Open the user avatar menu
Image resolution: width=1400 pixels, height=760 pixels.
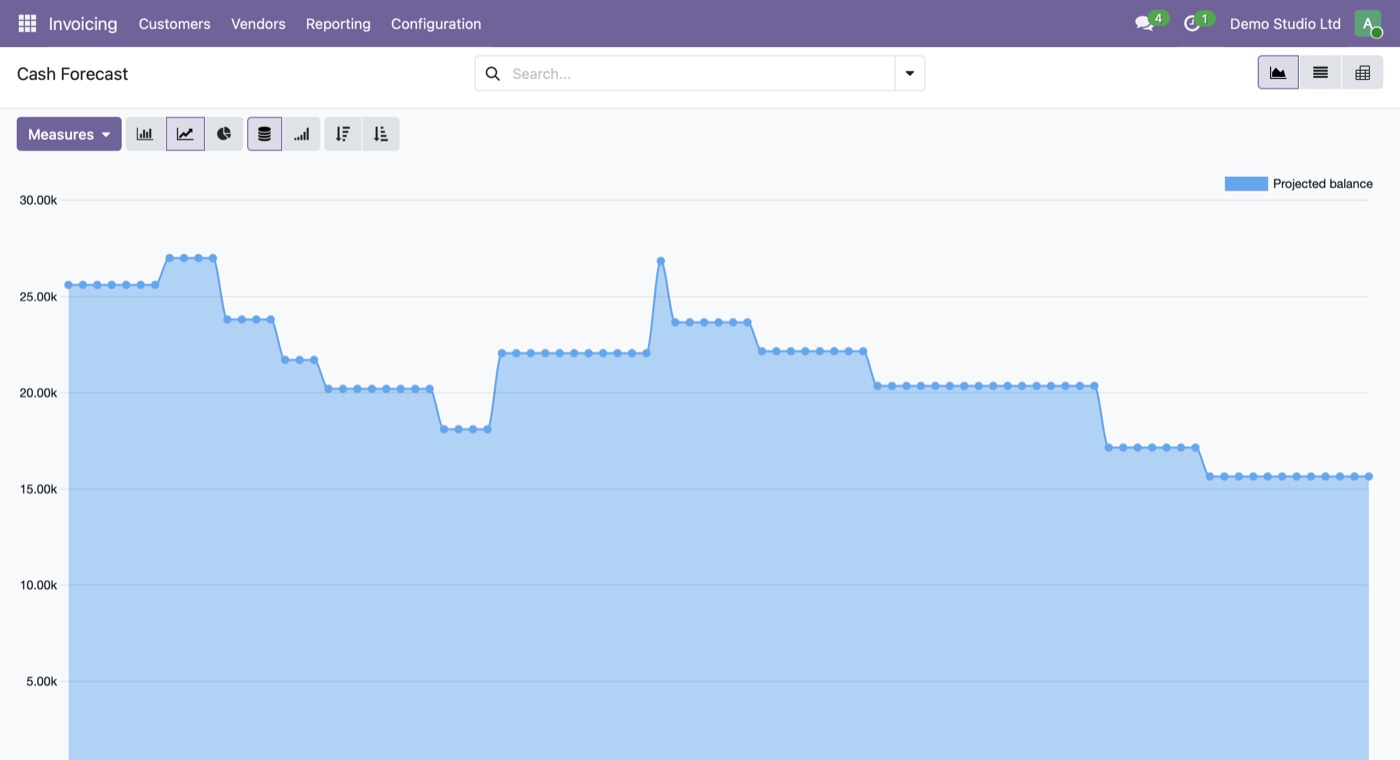(1367, 23)
